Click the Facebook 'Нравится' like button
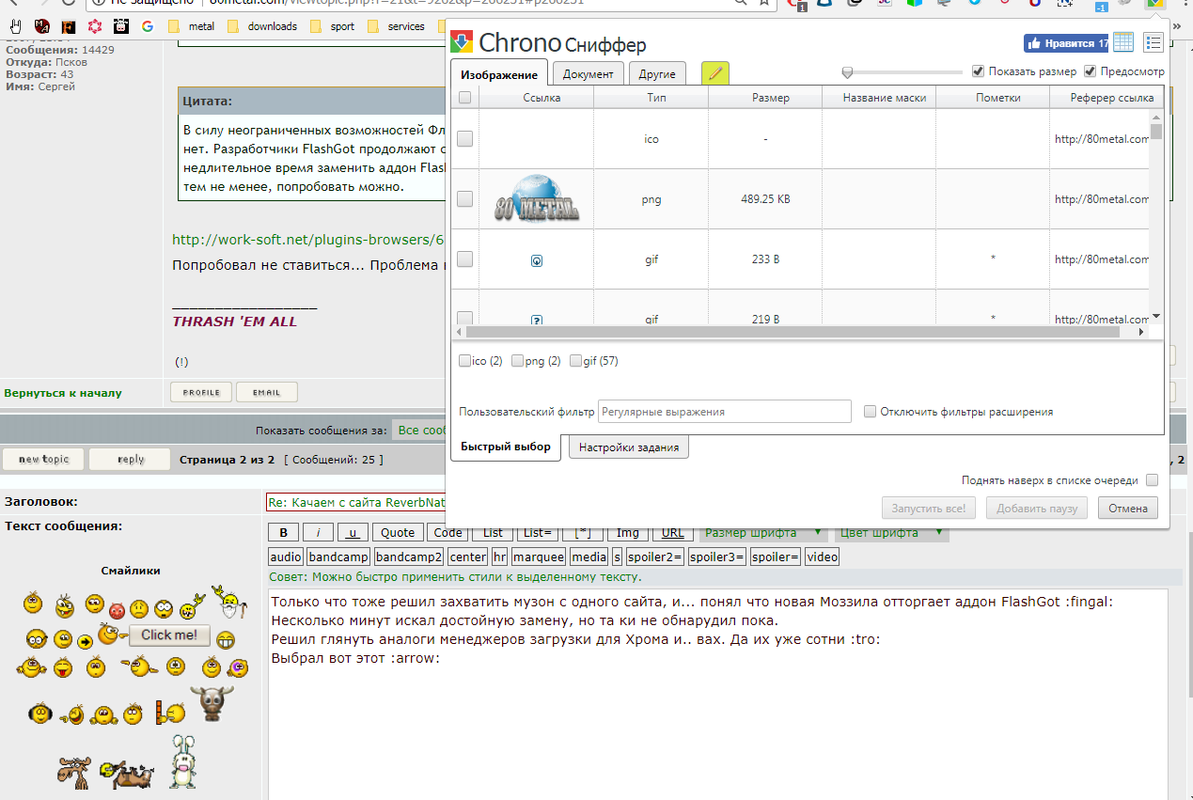The image size is (1193, 800). 1066,43
